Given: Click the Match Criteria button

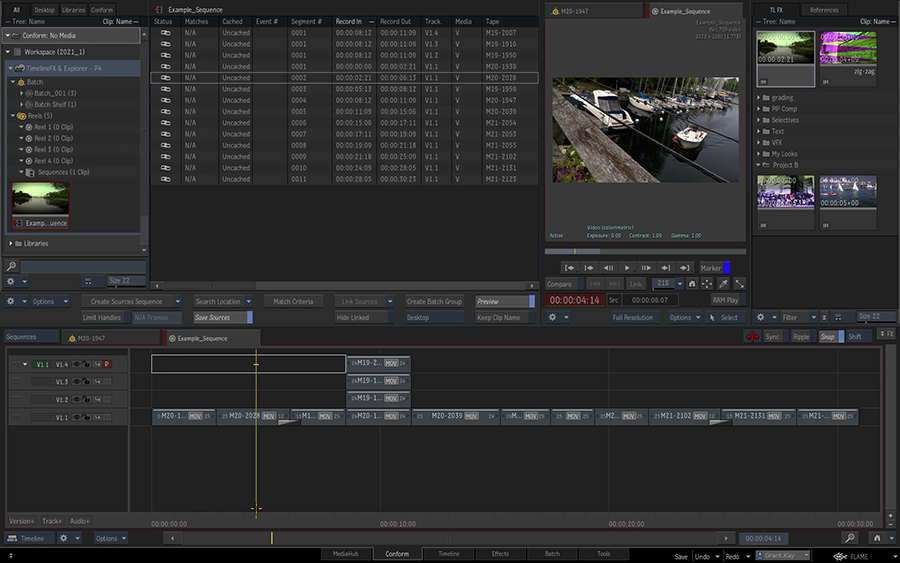Looking at the screenshot, I should click(x=294, y=301).
